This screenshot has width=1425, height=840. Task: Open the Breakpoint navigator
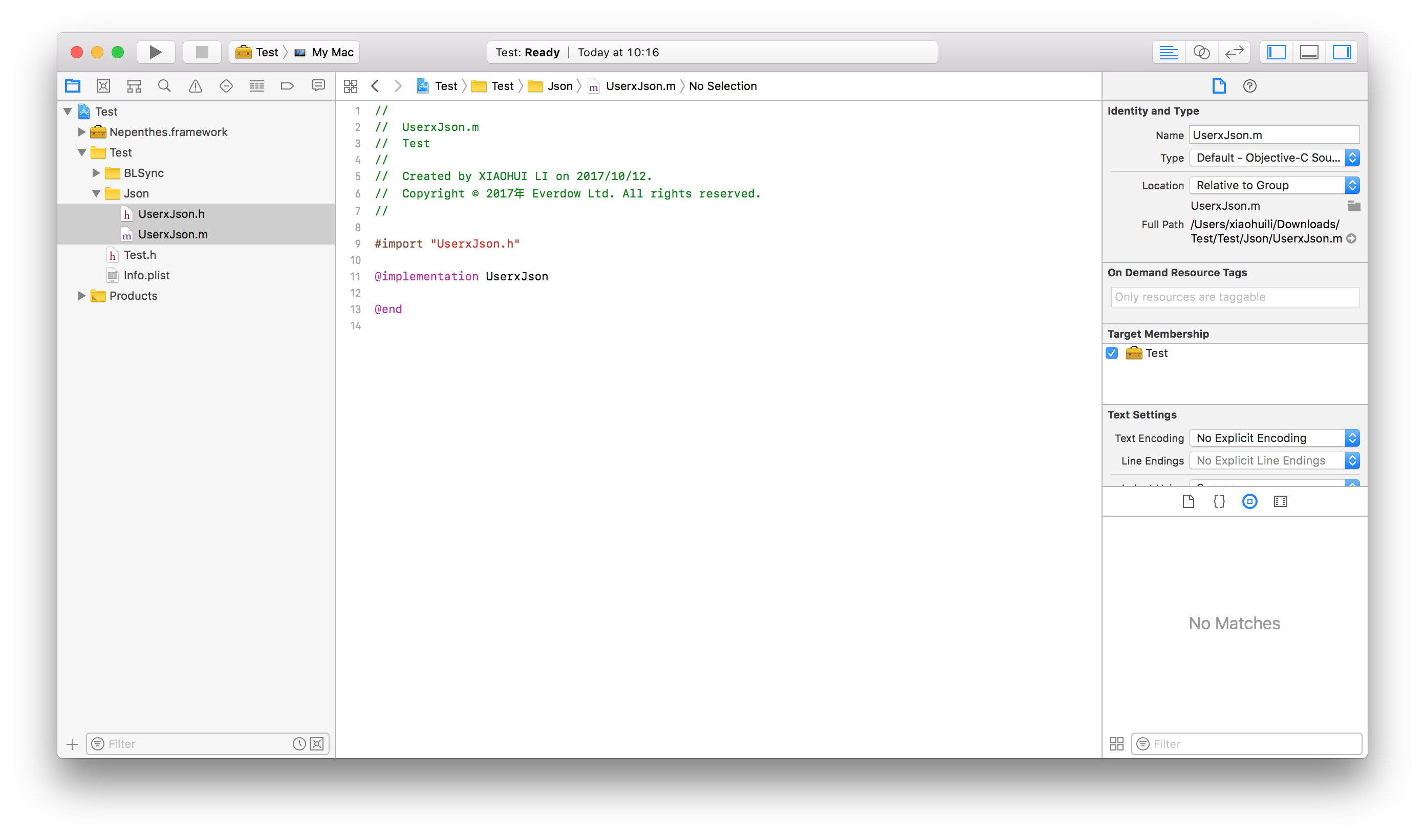[287, 86]
